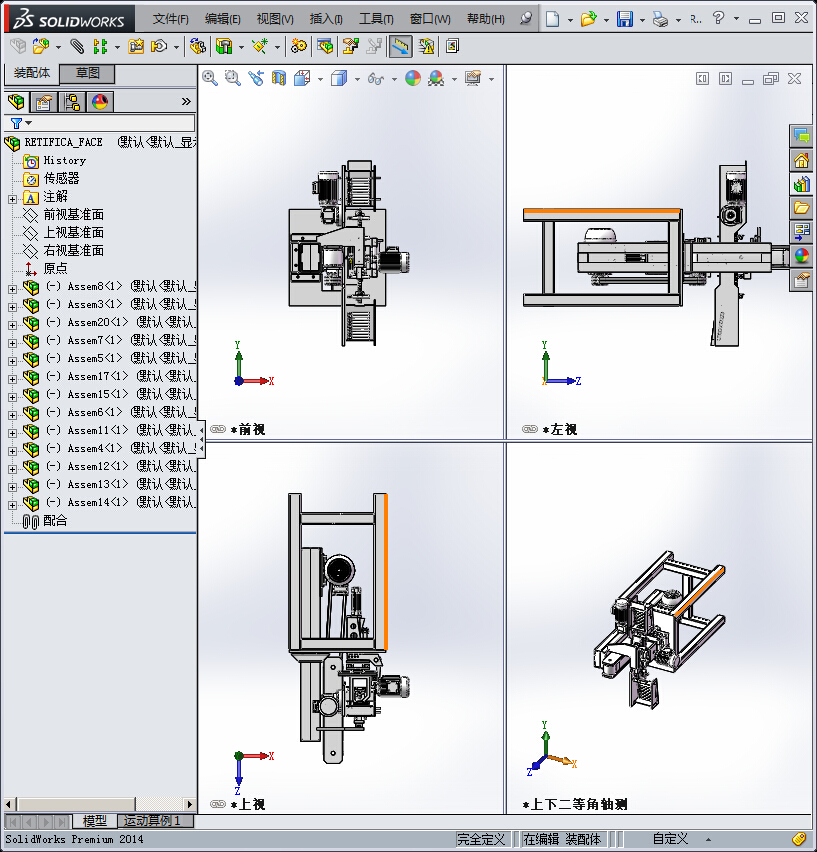Select the 前视基准面 plane item
Screen dimensions: 817x852
point(73,214)
